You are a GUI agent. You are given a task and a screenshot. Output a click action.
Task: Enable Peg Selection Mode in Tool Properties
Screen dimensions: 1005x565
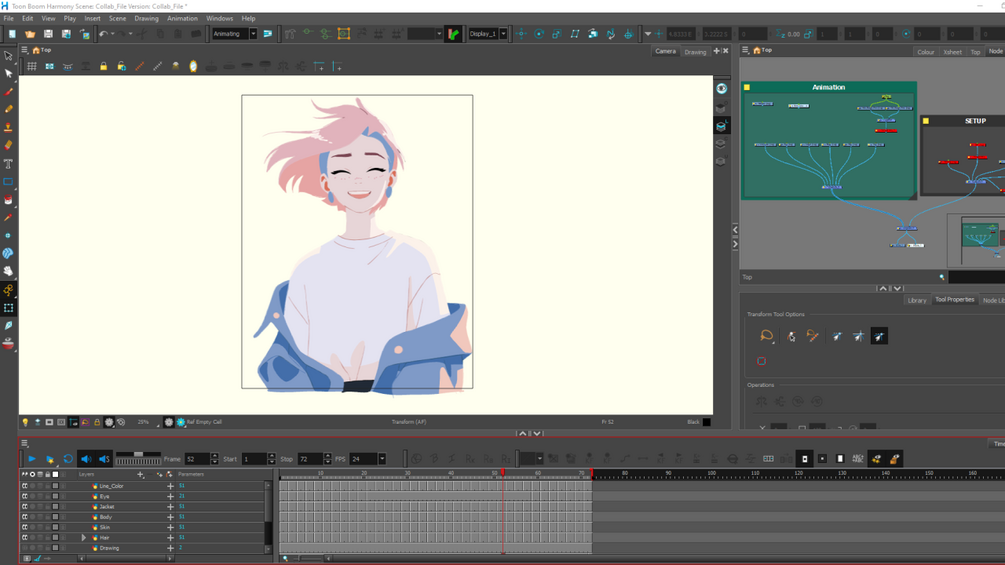pyautogui.click(x=791, y=336)
